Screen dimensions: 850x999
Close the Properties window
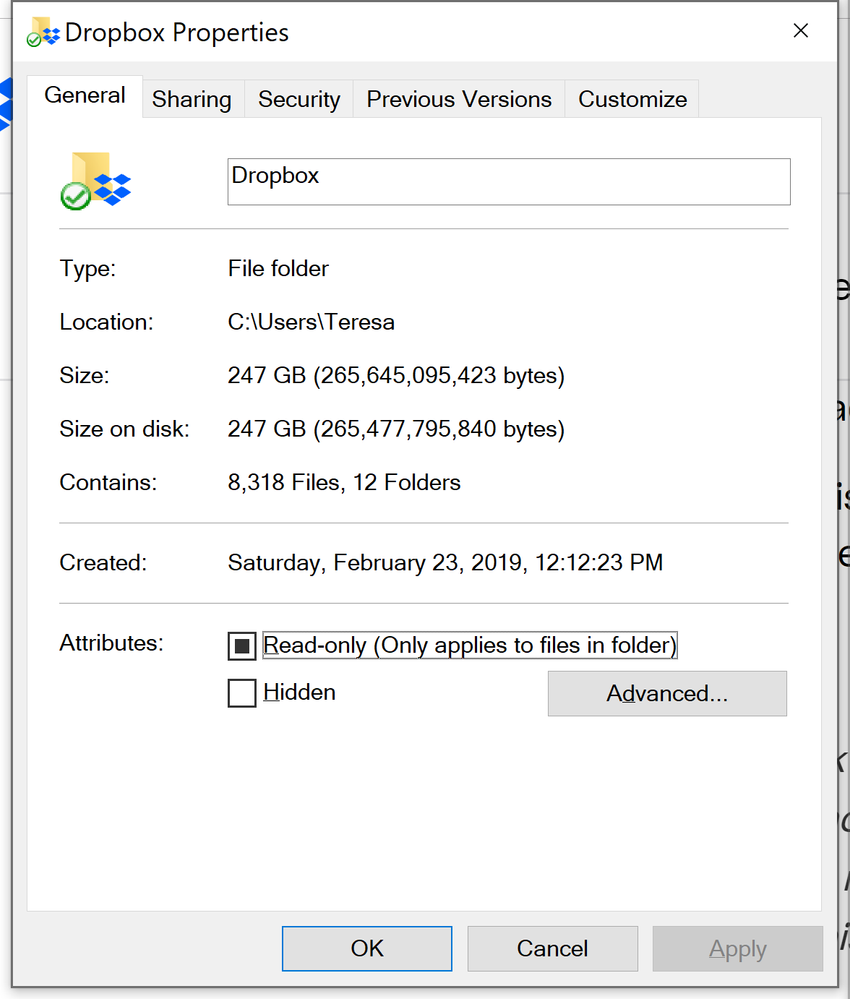800,30
